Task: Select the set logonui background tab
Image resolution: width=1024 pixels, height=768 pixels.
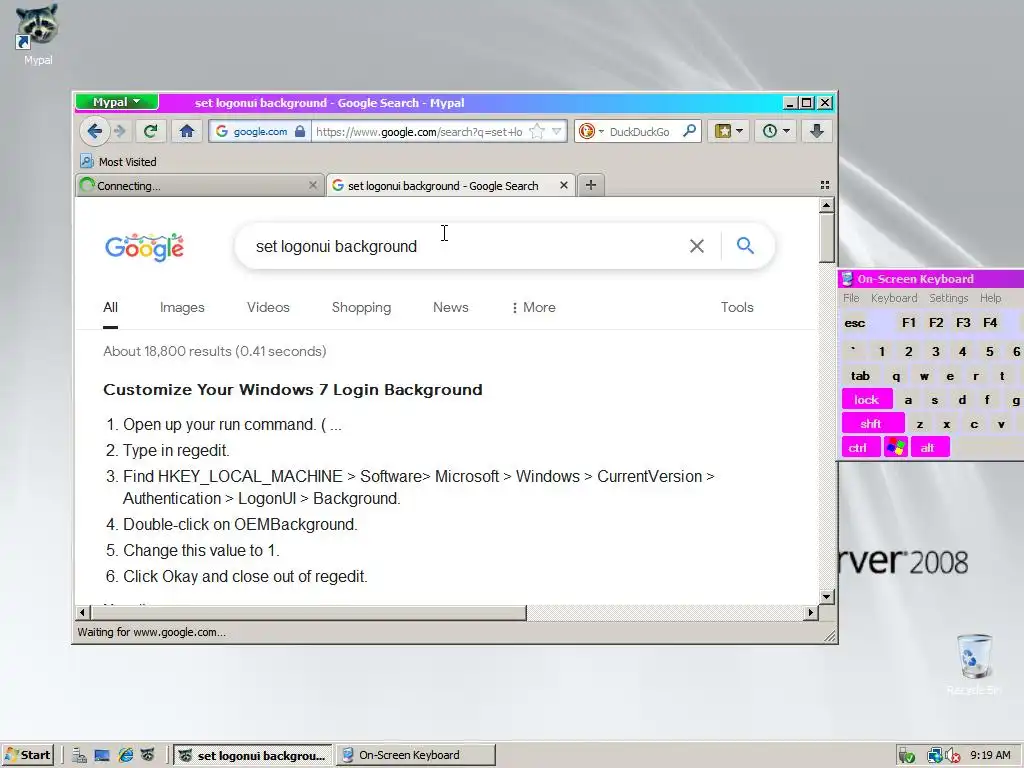Action: tap(450, 185)
